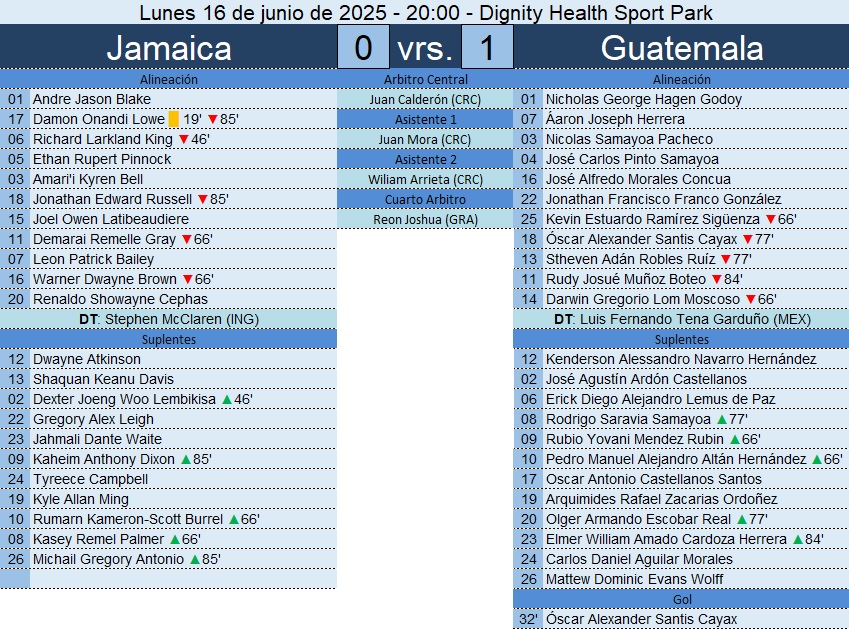
Task: Click red arrow next to Demarai Remelle Gray
Action: click(x=186, y=240)
